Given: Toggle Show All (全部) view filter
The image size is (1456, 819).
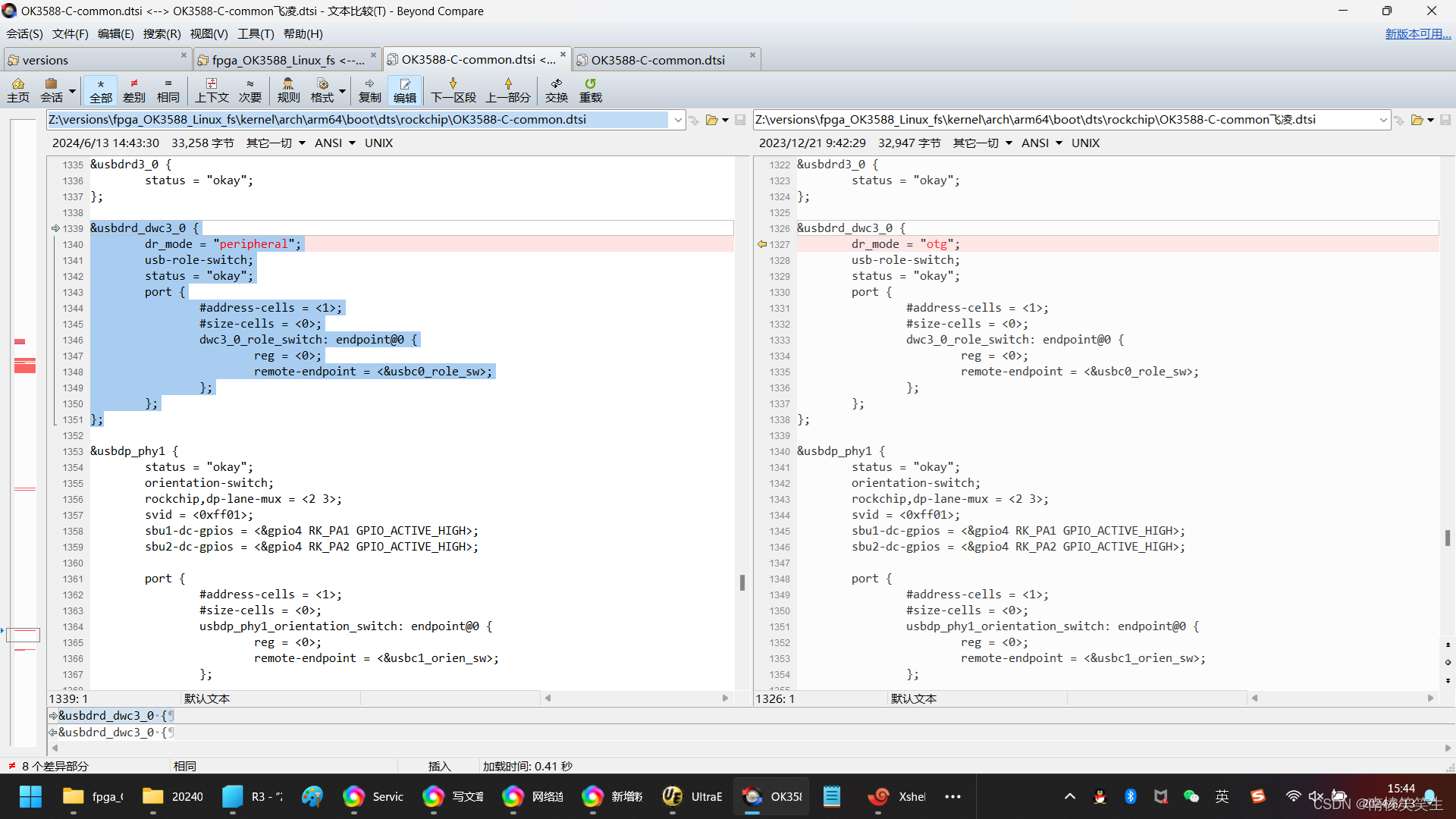Looking at the screenshot, I should (100, 89).
